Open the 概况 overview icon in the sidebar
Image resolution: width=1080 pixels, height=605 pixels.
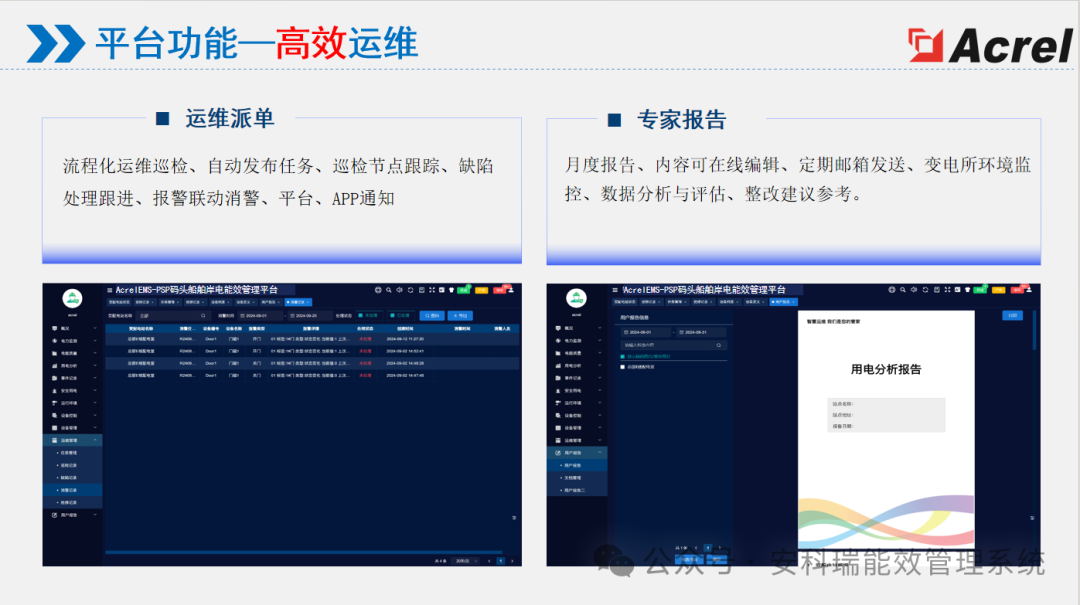tap(55, 328)
